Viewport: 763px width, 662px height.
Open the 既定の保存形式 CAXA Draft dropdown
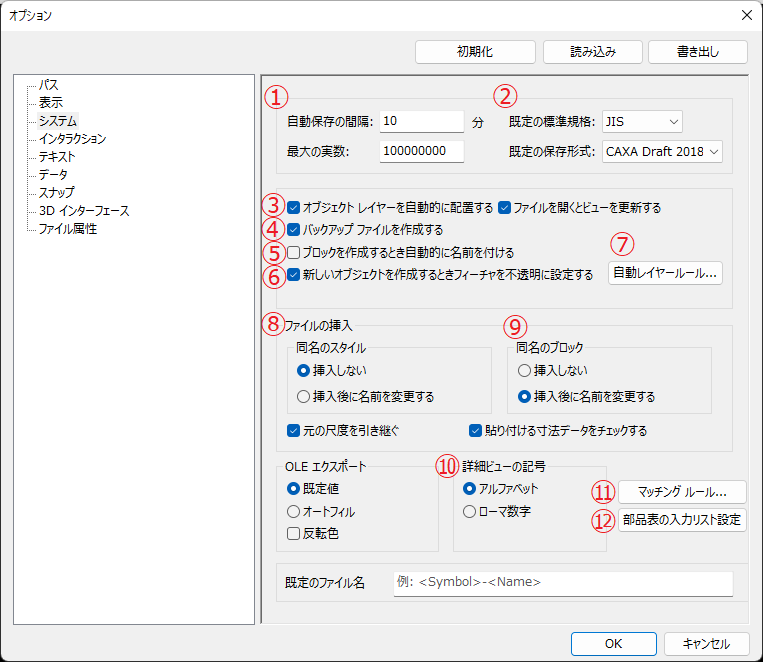tap(662, 151)
